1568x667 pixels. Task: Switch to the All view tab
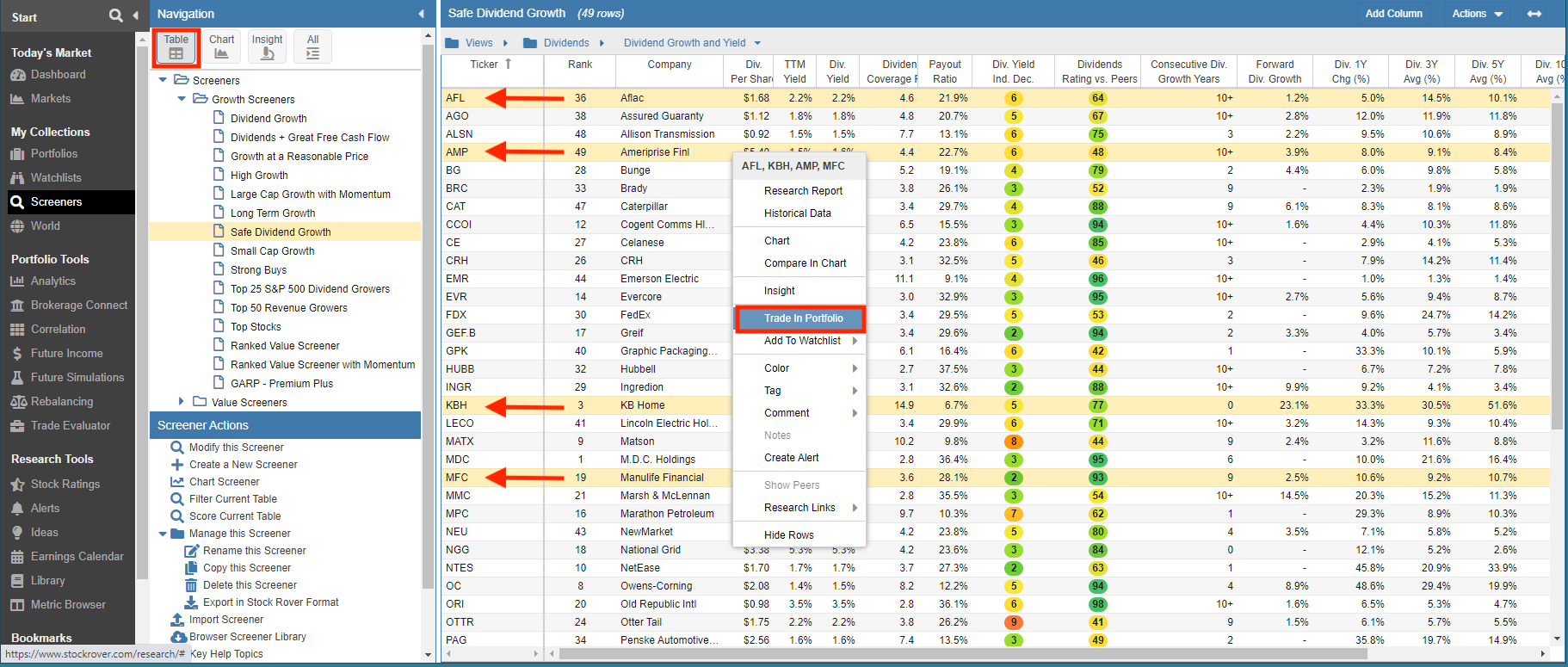tap(313, 47)
